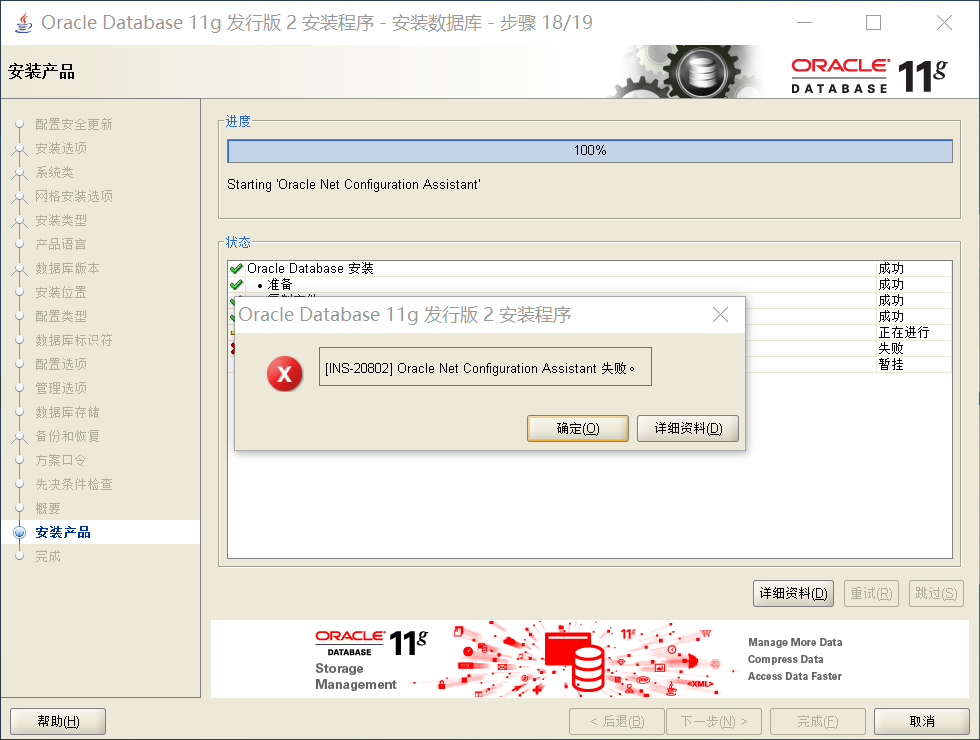Click the 准备 status row

click(590, 285)
